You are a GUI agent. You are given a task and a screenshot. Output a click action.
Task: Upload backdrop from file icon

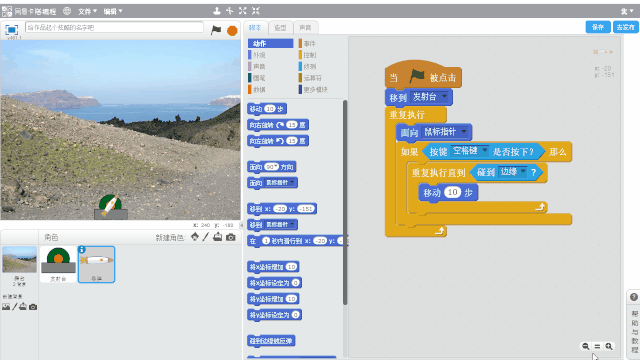(23, 307)
